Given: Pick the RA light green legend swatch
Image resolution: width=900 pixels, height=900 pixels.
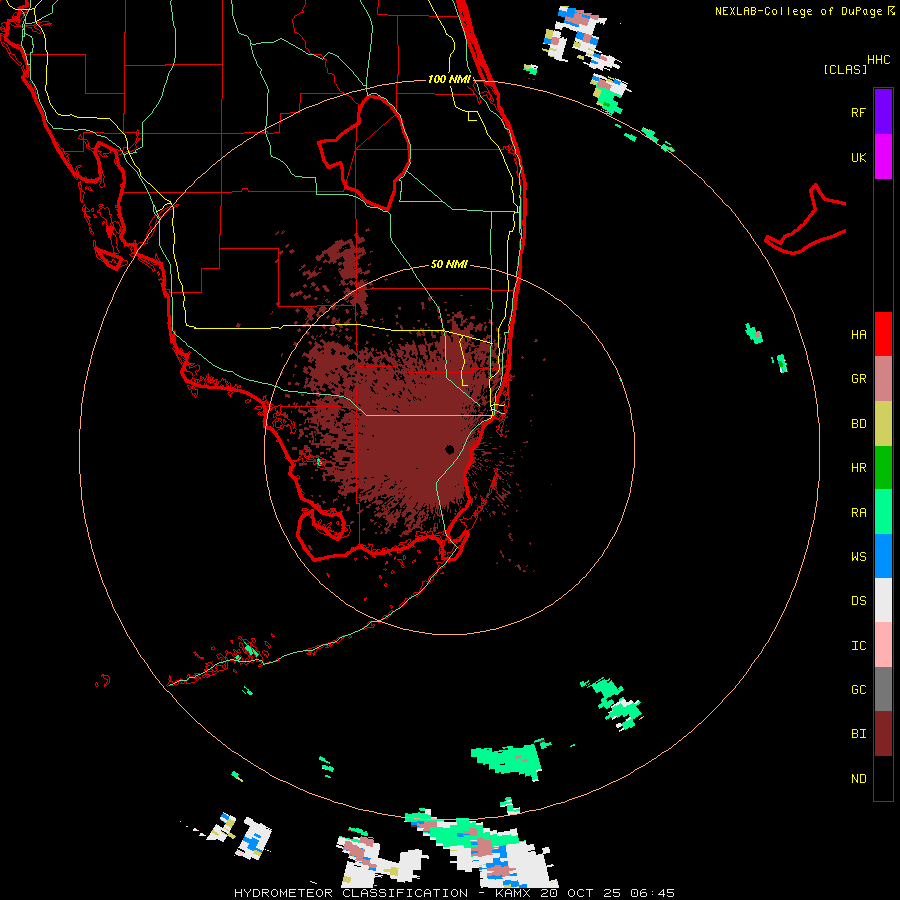Looking at the screenshot, I should (883, 512).
